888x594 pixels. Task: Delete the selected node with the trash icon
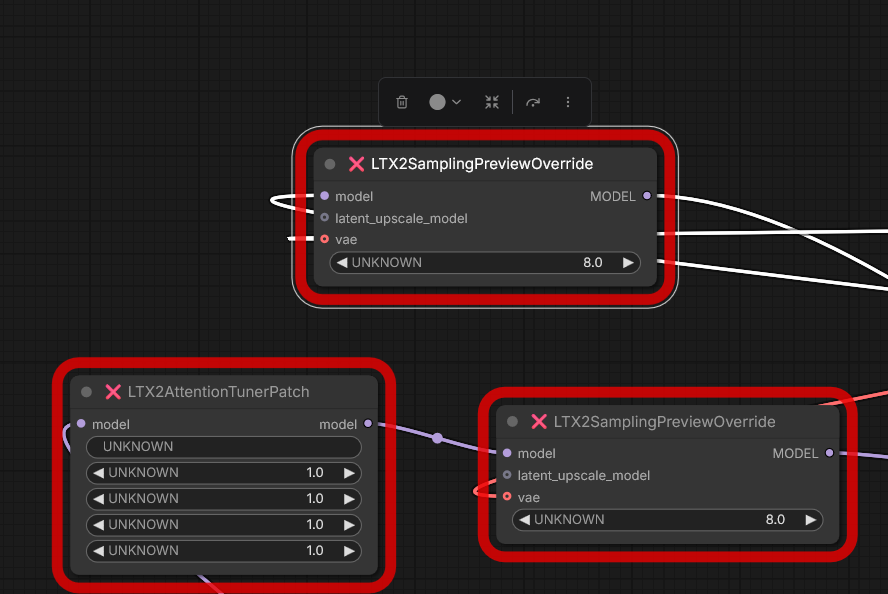(402, 102)
